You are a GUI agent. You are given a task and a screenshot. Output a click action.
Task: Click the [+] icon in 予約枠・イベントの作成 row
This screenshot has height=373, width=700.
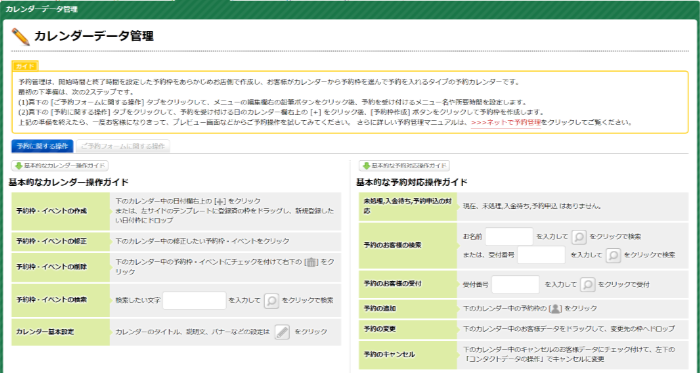point(220,201)
